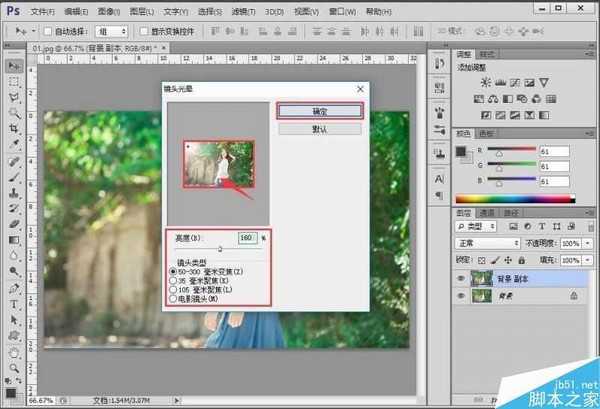
Task: Click the lens flare preview thumbnail
Action: click(217, 163)
